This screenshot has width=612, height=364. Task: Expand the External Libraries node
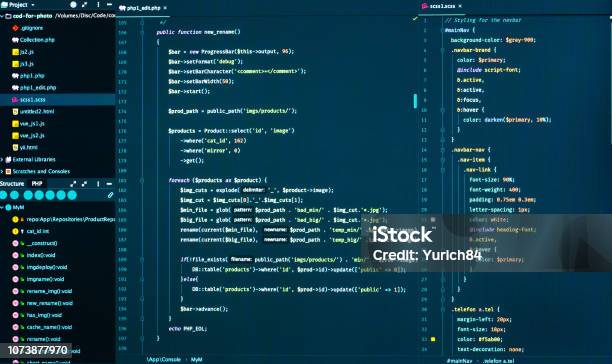pos(2,160)
